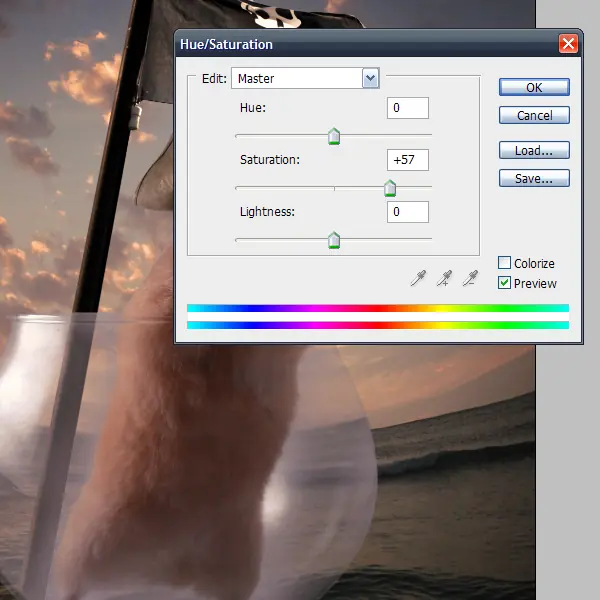Open the Load... settings dialog

pyautogui.click(x=534, y=150)
